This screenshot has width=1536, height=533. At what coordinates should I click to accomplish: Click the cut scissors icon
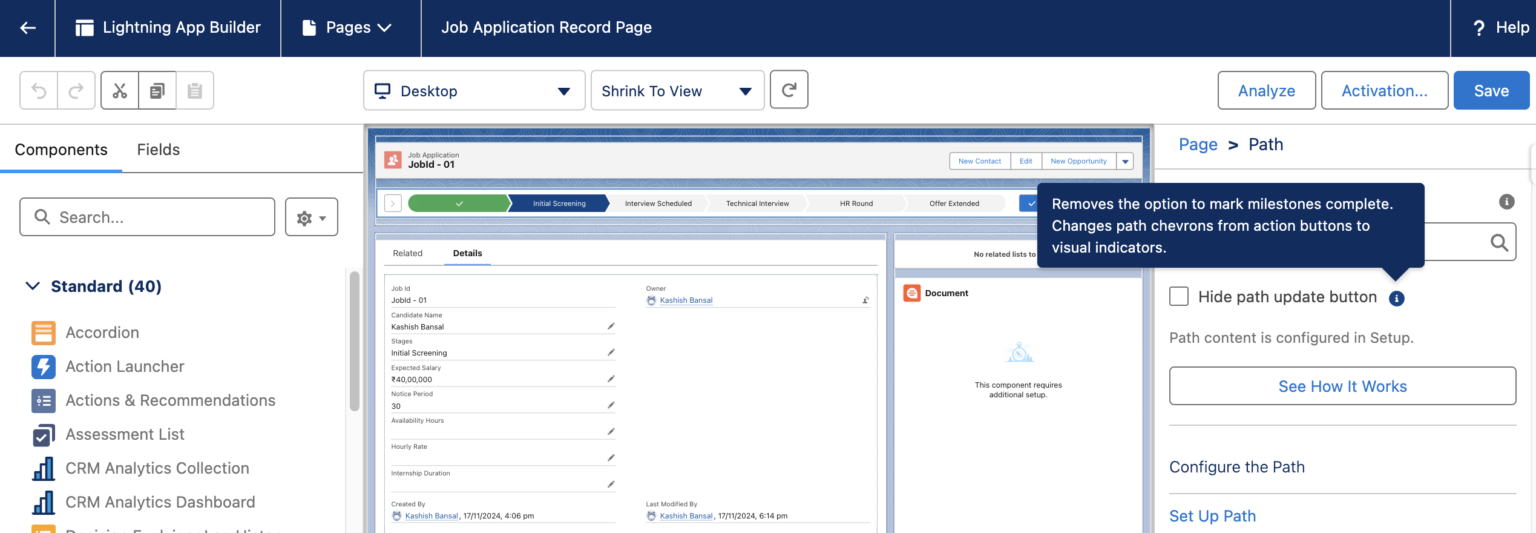coord(120,91)
